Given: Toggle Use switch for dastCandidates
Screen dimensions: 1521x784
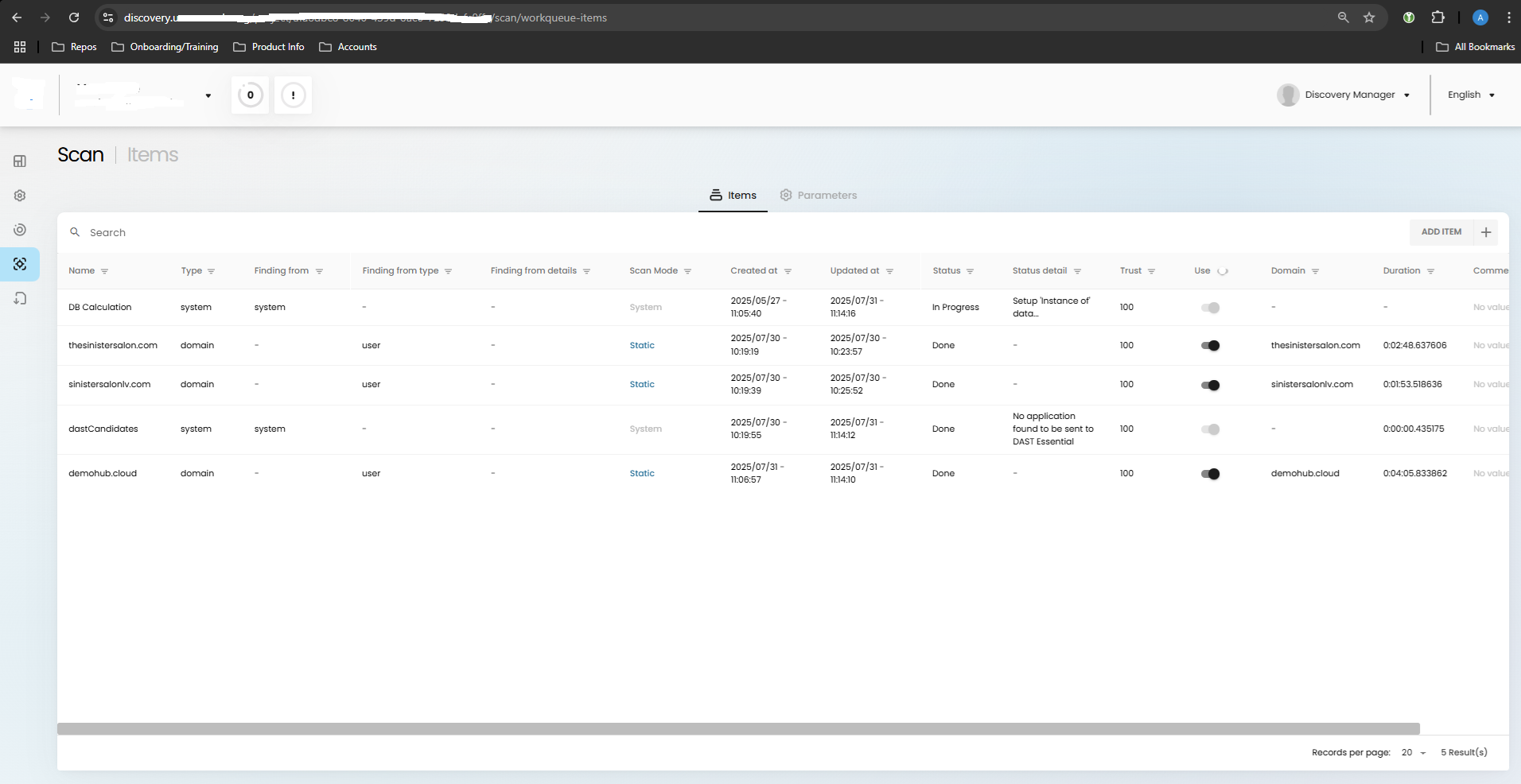Looking at the screenshot, I should point(1210,429).
